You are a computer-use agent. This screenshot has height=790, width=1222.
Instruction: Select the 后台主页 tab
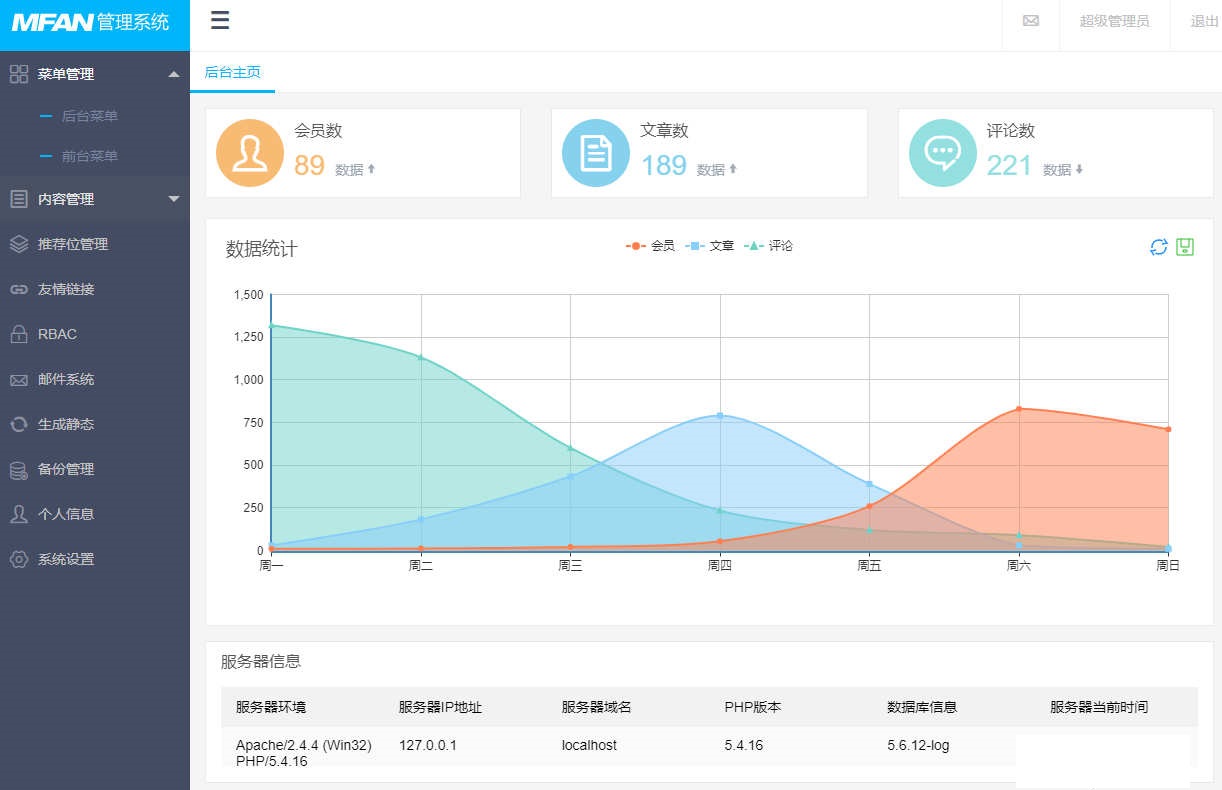pos(232,72)
